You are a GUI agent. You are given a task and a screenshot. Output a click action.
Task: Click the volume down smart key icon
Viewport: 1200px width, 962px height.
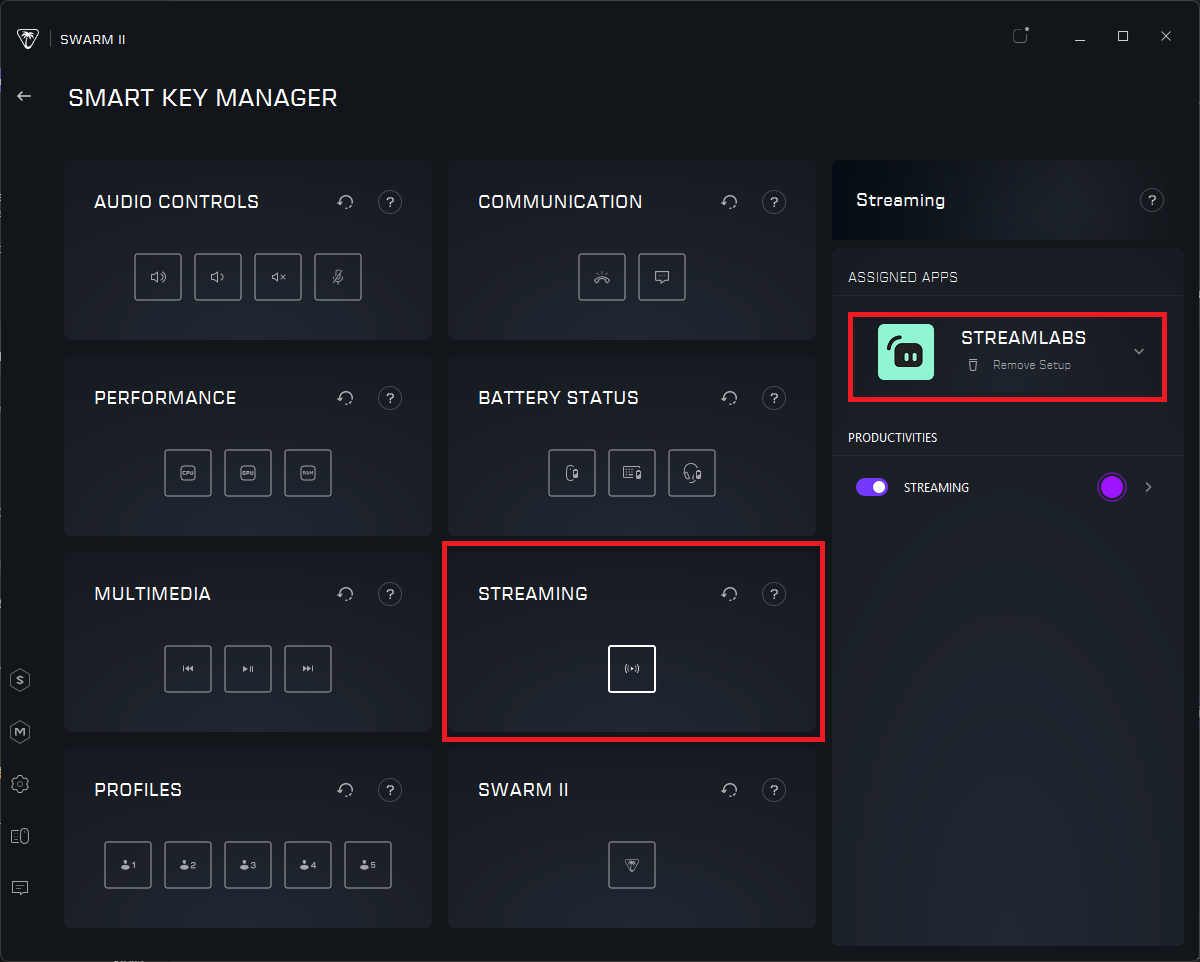[x=218, y=277]
